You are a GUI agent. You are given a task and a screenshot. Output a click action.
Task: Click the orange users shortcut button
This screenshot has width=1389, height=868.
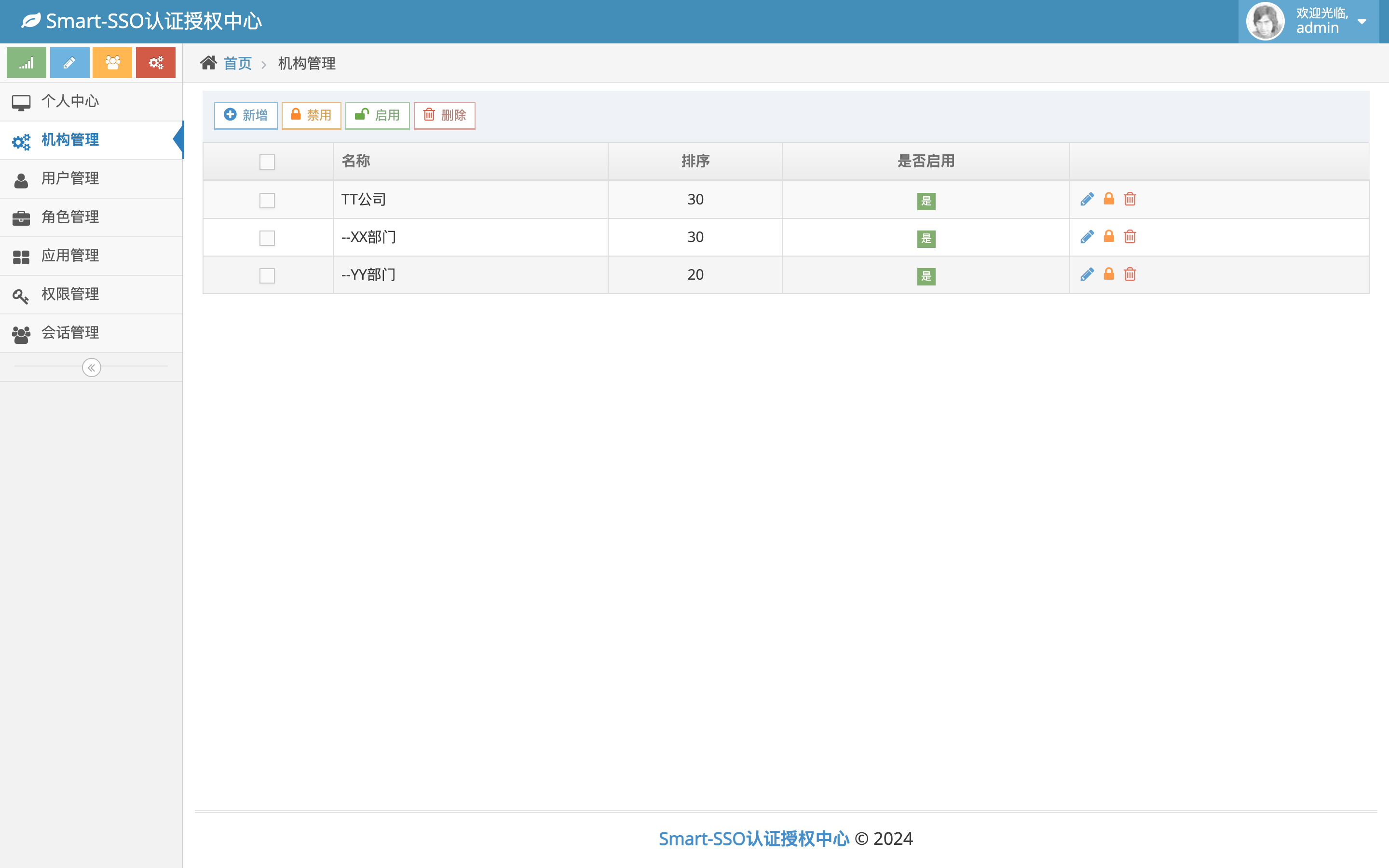[112, 63]
